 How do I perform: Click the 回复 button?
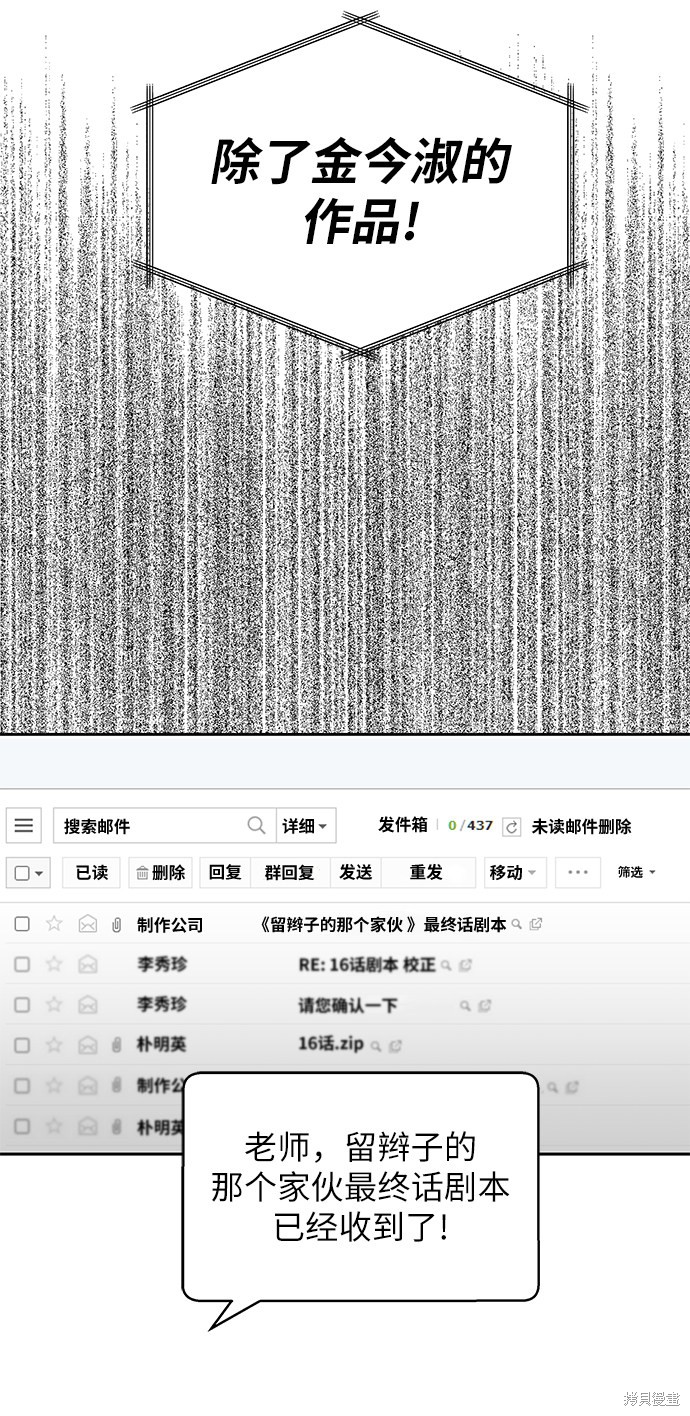[x=225, y=872]
